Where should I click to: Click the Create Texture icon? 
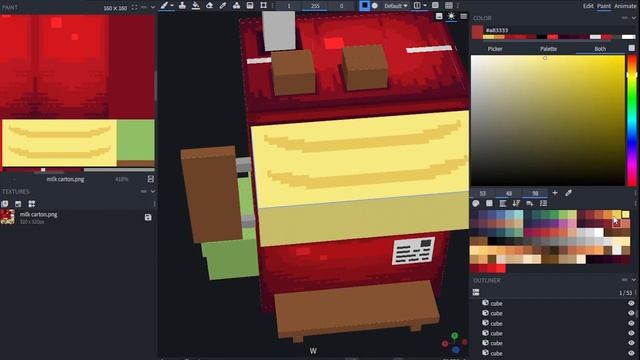[x=18, y=204]
